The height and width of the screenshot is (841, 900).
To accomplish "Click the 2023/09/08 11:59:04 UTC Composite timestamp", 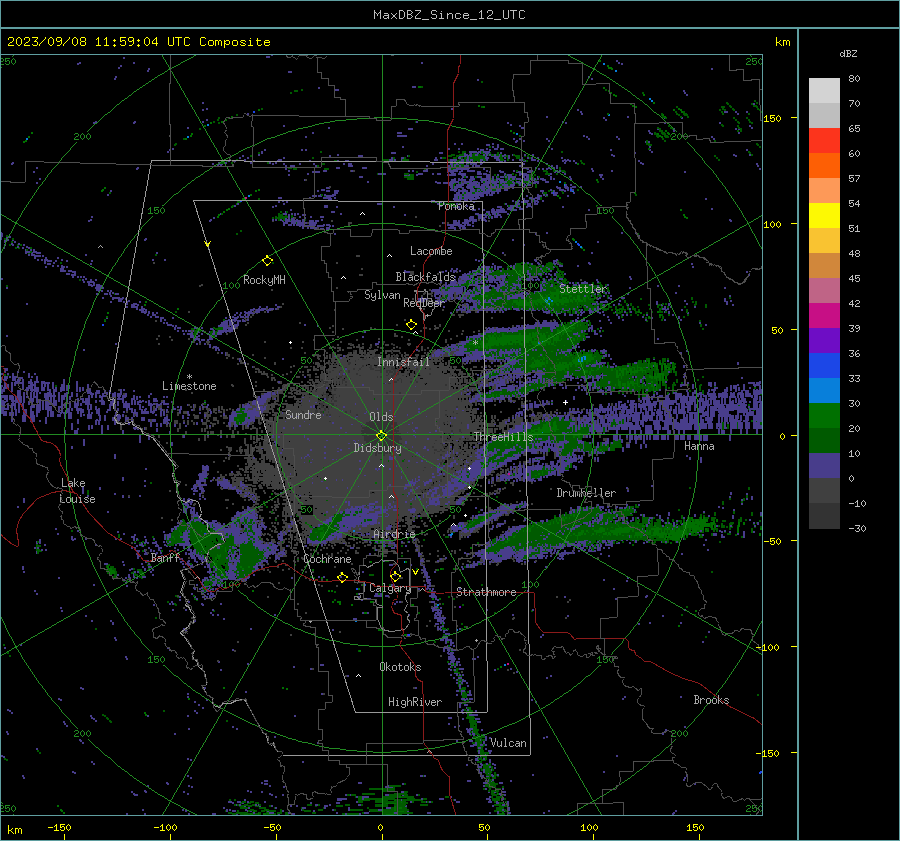I will click(x=138, y=42).
